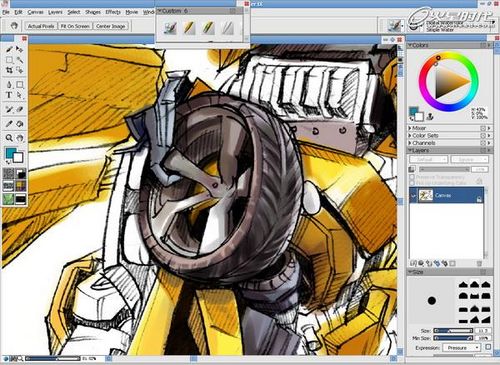This screenshot has height=365, width=500.
Task: Toggle Pick Up Underlying Color checkbox
Action: click(x=412, y=183)
